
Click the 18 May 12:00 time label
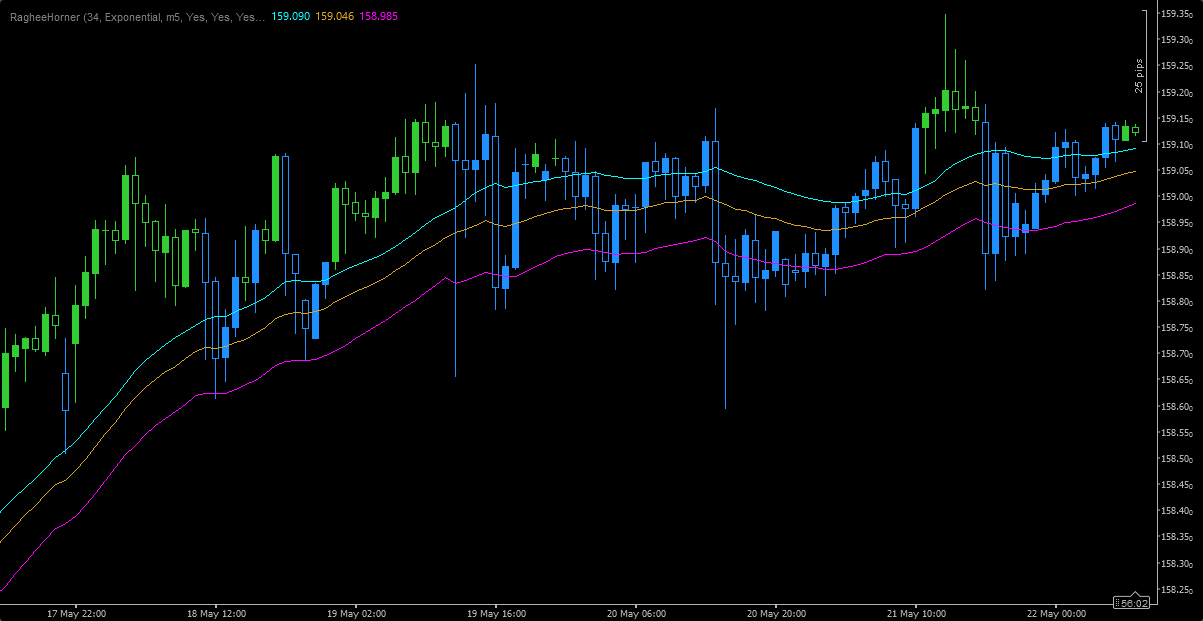pos(218,613)
